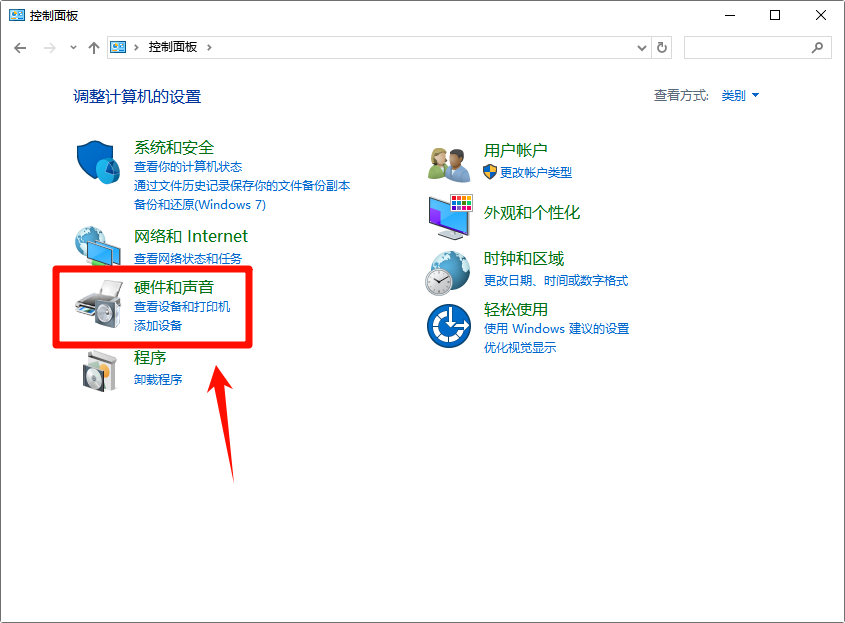
Task: Open the recent locations dropdown arrow
Action: 73,48
